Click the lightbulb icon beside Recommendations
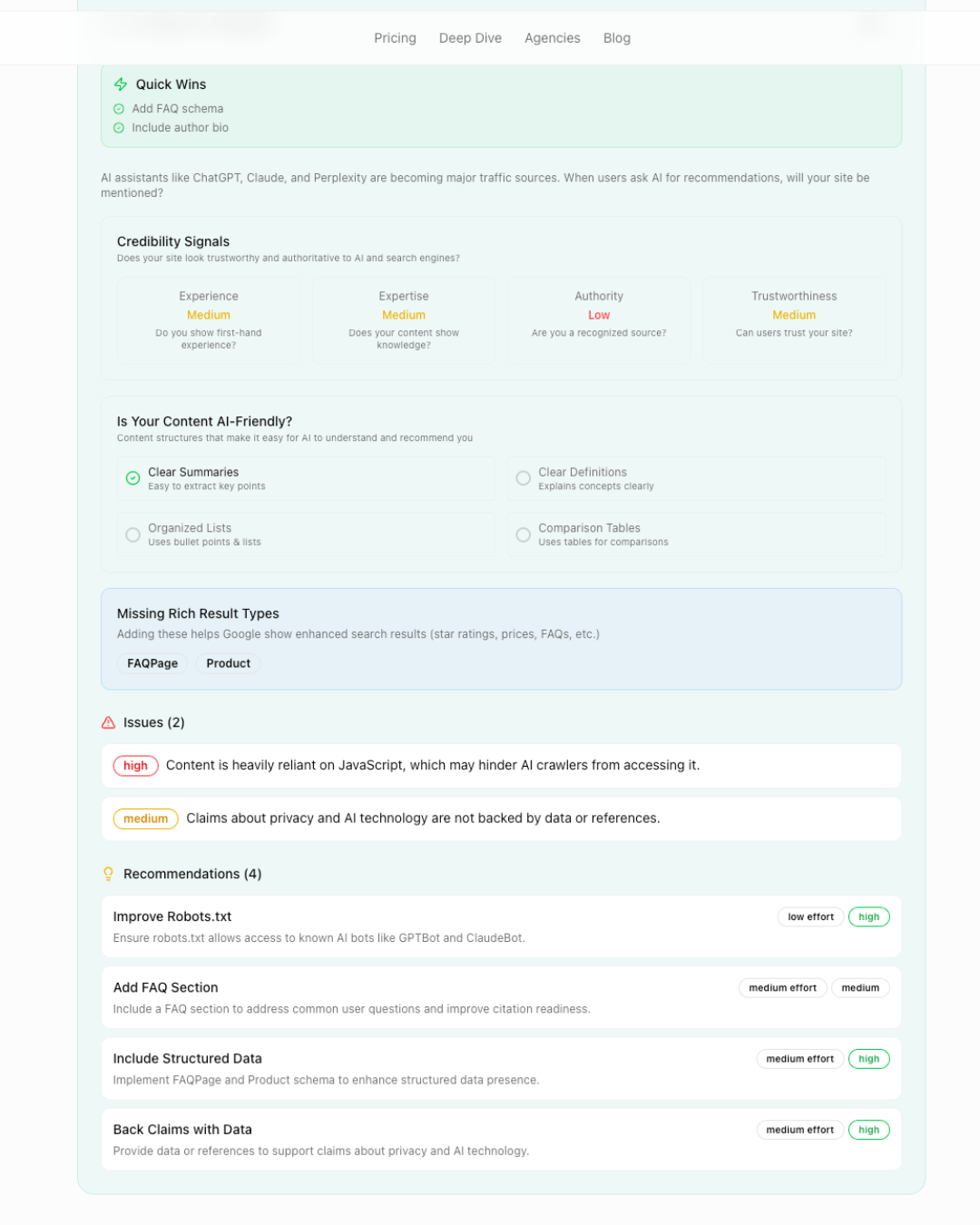Viewport: 980px width, 1225px height. (x=108, y=874)
